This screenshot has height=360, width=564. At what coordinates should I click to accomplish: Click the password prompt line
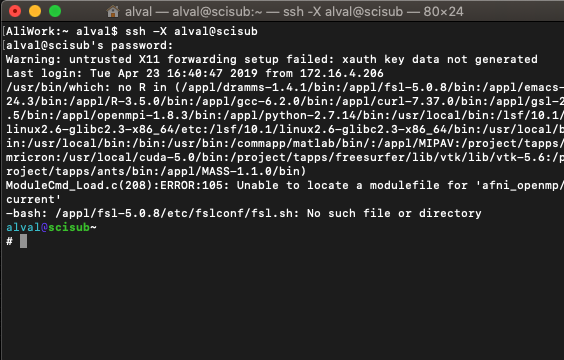point(90,45)
